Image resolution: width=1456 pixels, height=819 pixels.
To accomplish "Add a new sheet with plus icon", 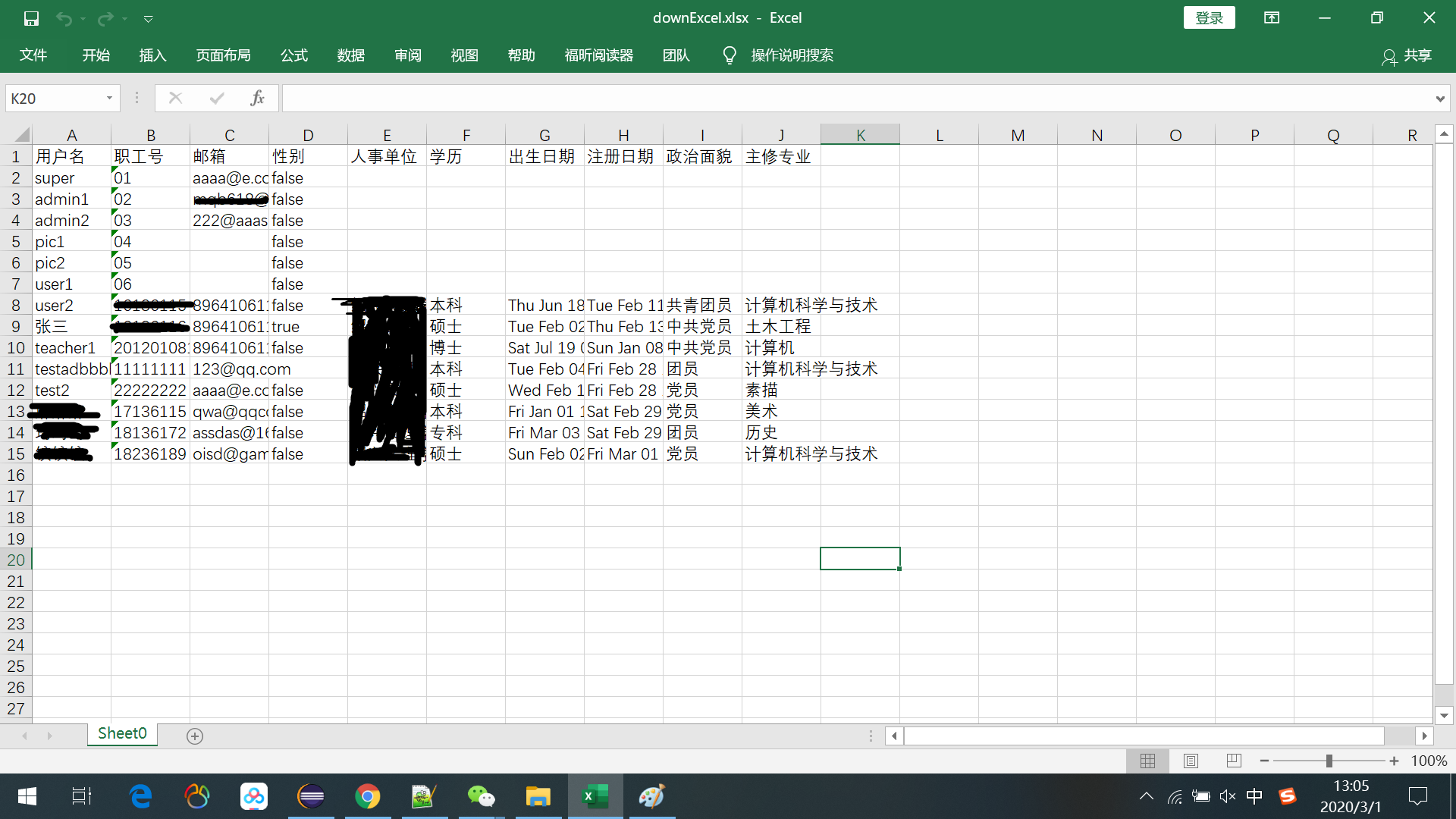I will (195, 736).
